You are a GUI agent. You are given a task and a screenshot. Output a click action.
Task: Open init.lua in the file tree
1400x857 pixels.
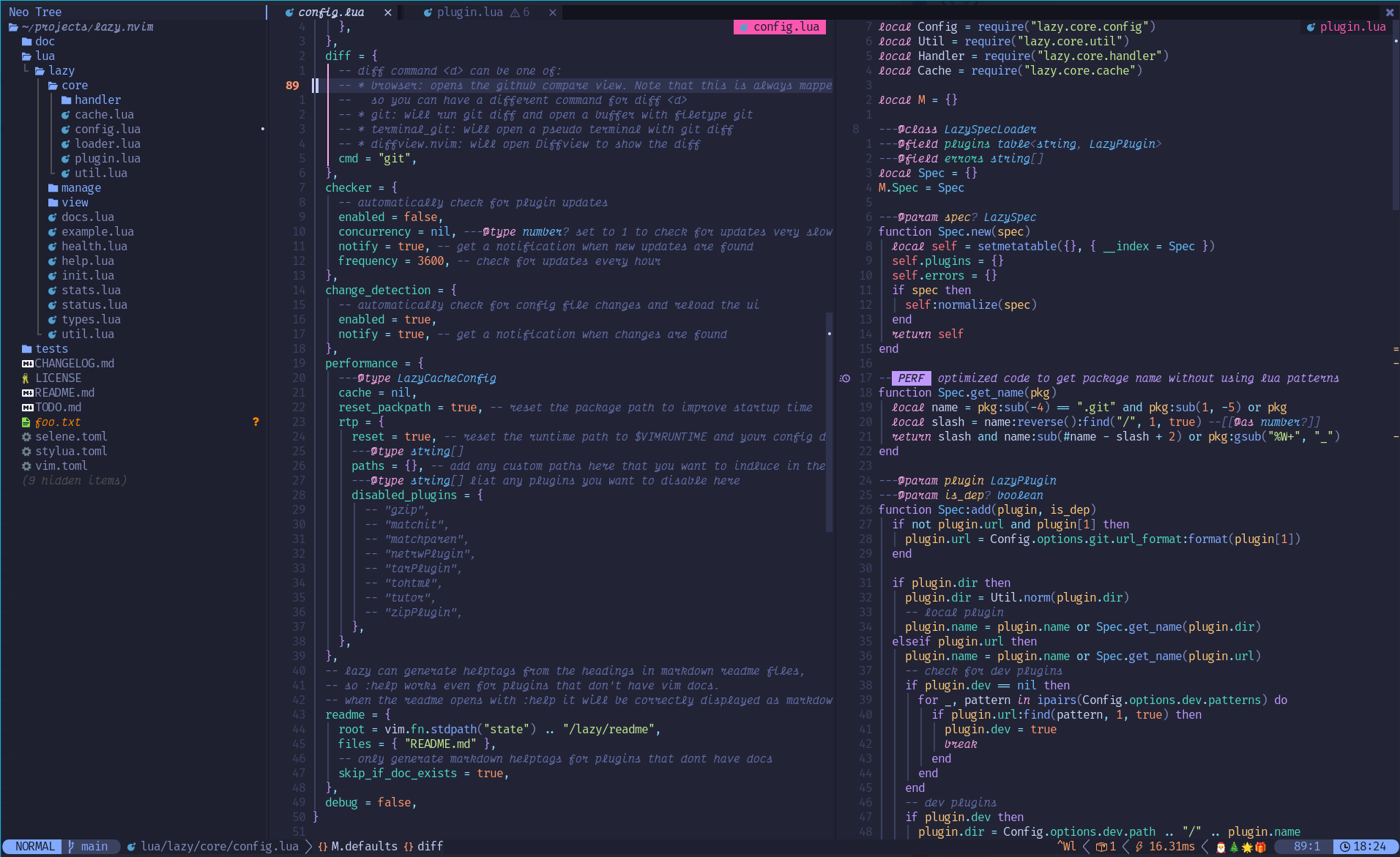point(88,276)
